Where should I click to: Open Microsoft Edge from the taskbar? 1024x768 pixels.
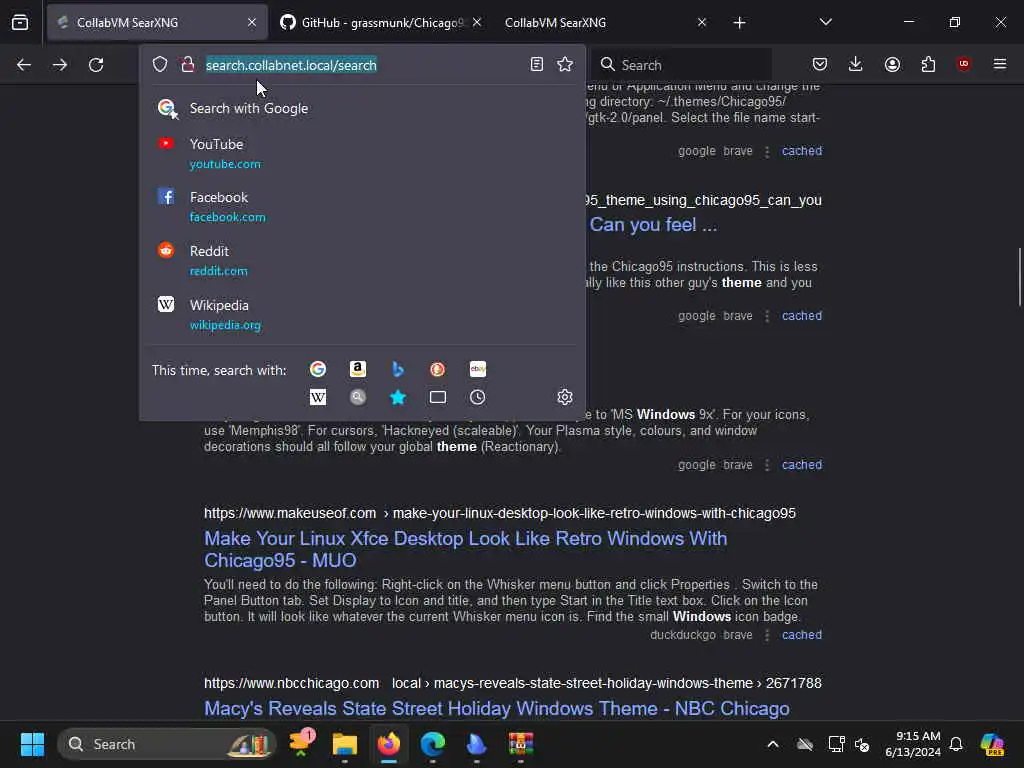pyautogui.click(x=432, y=744)
